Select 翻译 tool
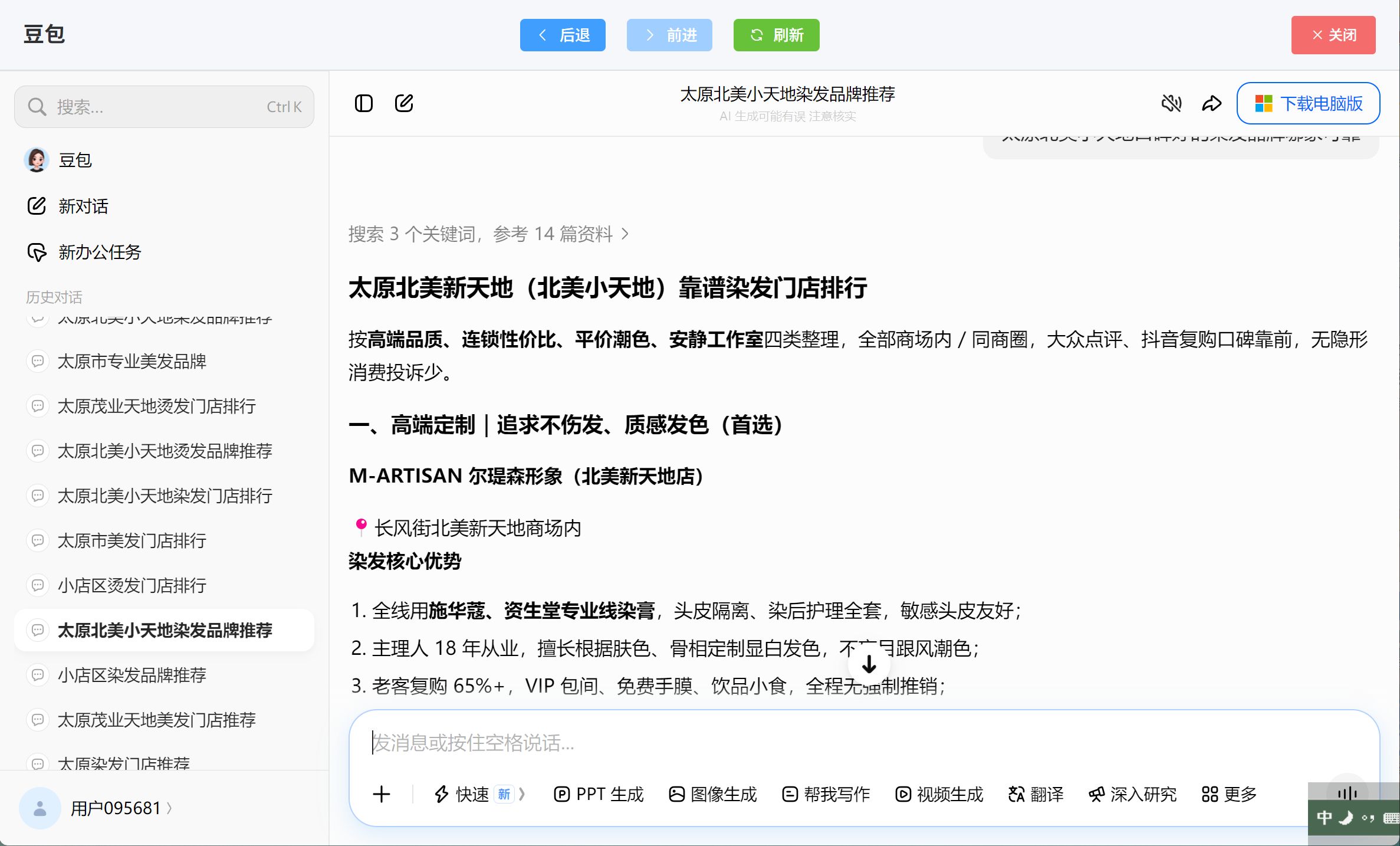 [x=1036, y=794]
